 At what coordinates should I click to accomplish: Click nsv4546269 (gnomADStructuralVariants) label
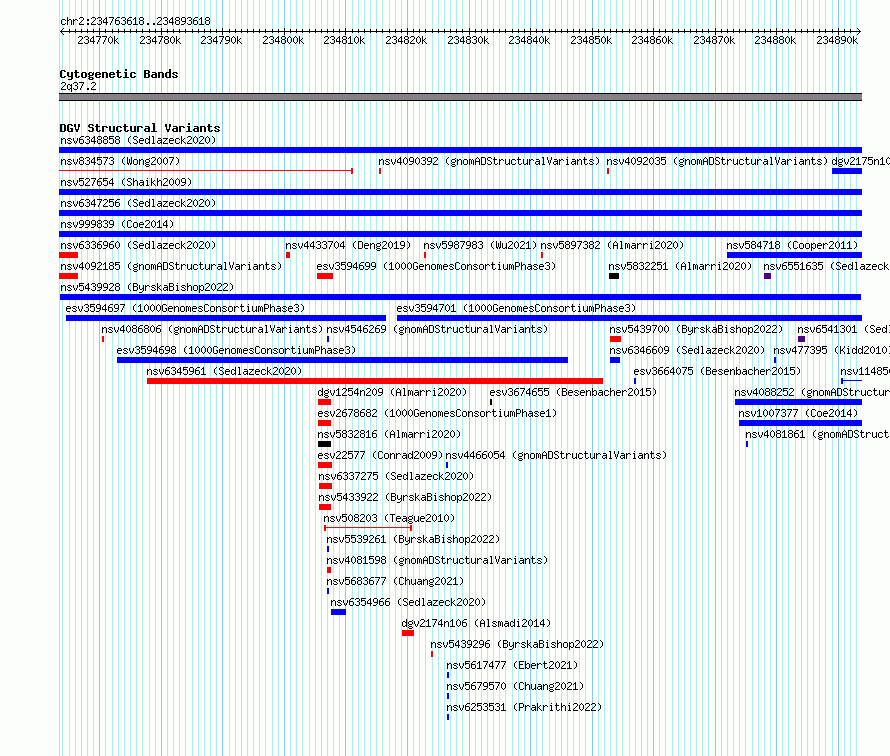coord(437,329)
